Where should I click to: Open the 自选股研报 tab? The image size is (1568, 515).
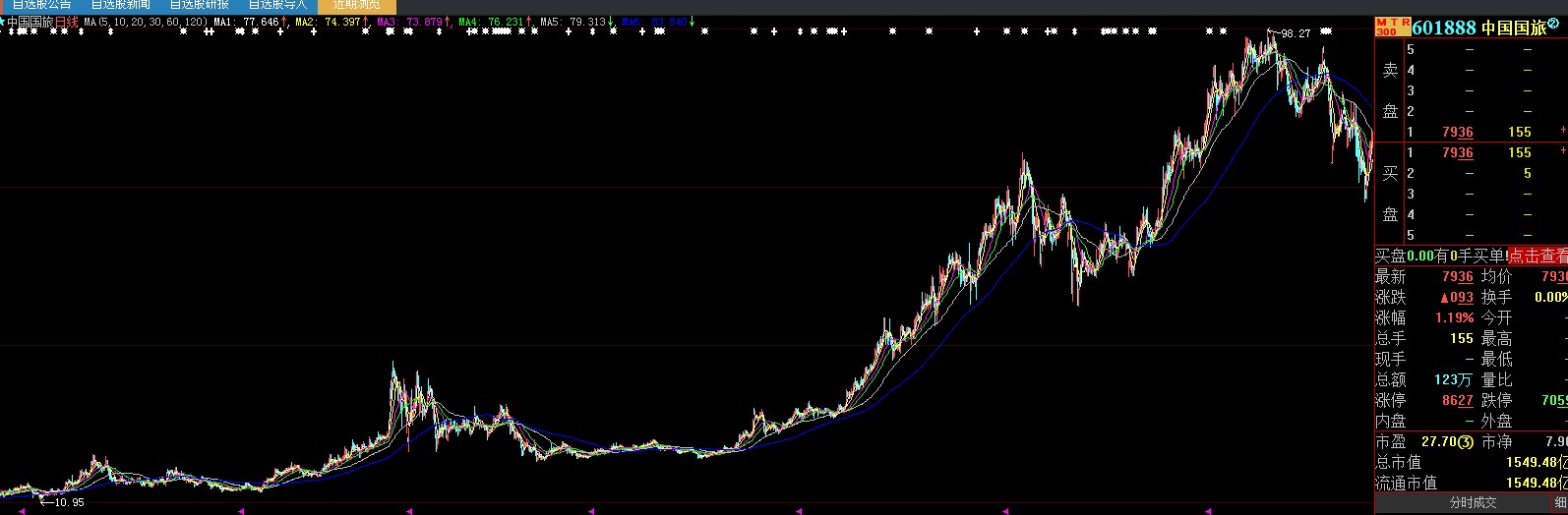click(199, 5)
